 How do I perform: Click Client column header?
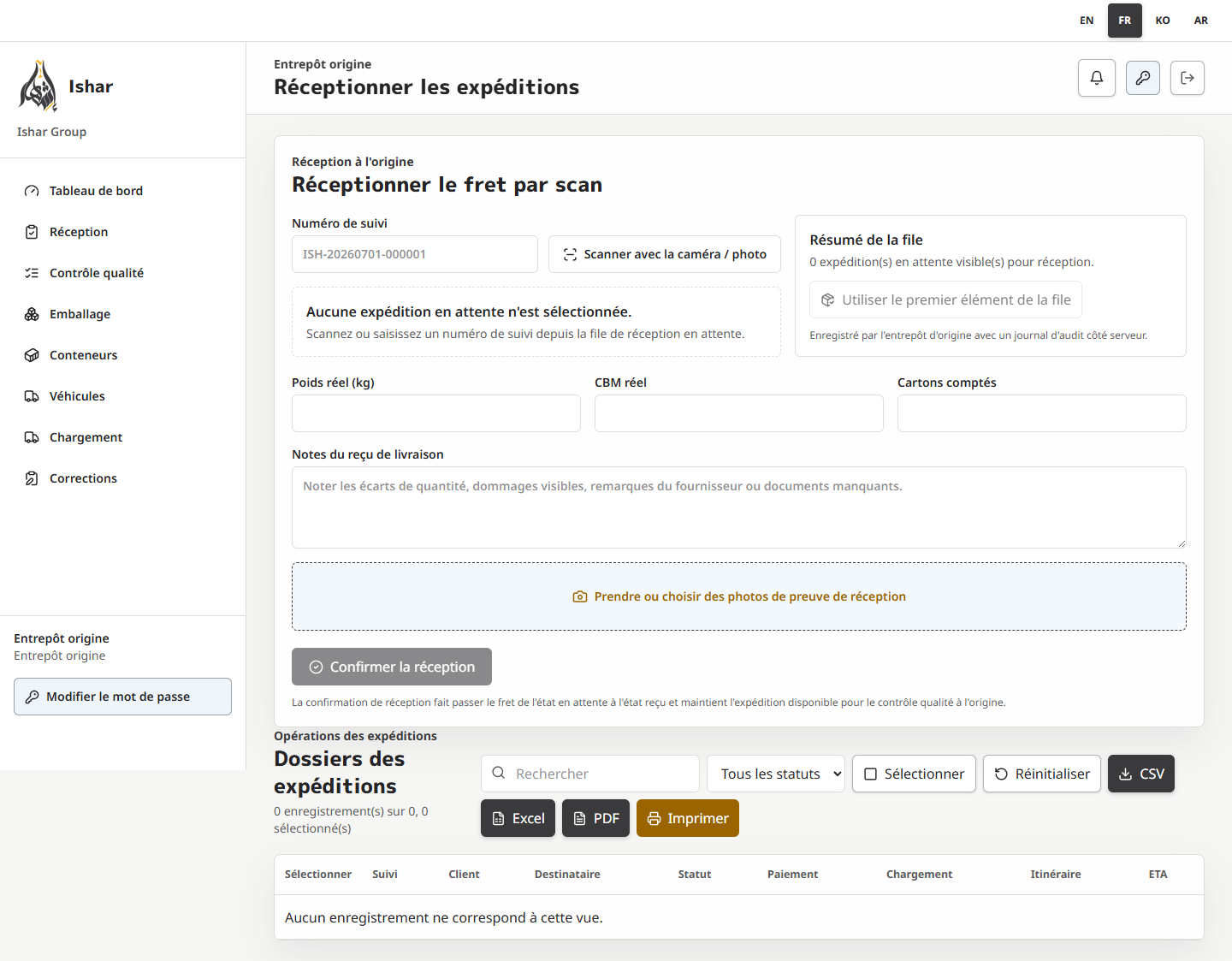pos(464,875)
